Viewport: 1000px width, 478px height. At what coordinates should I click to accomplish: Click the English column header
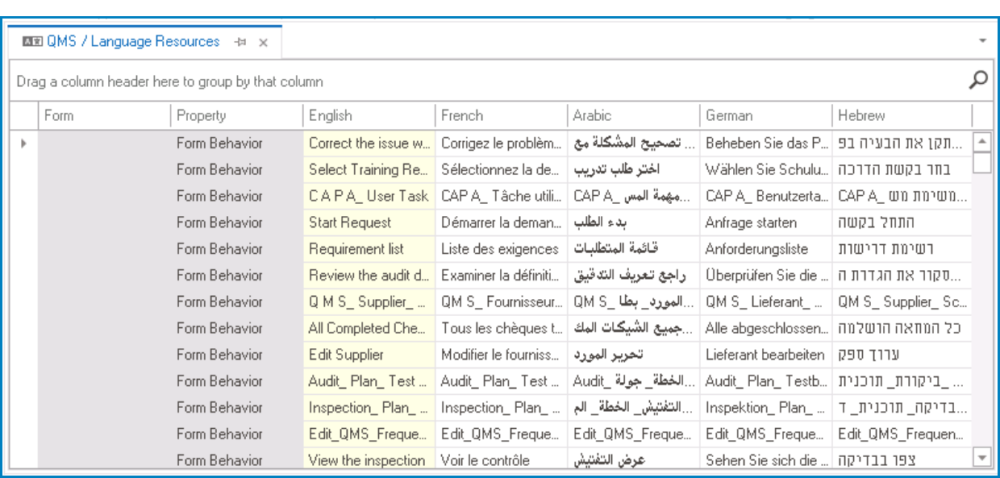click(368, 115)
